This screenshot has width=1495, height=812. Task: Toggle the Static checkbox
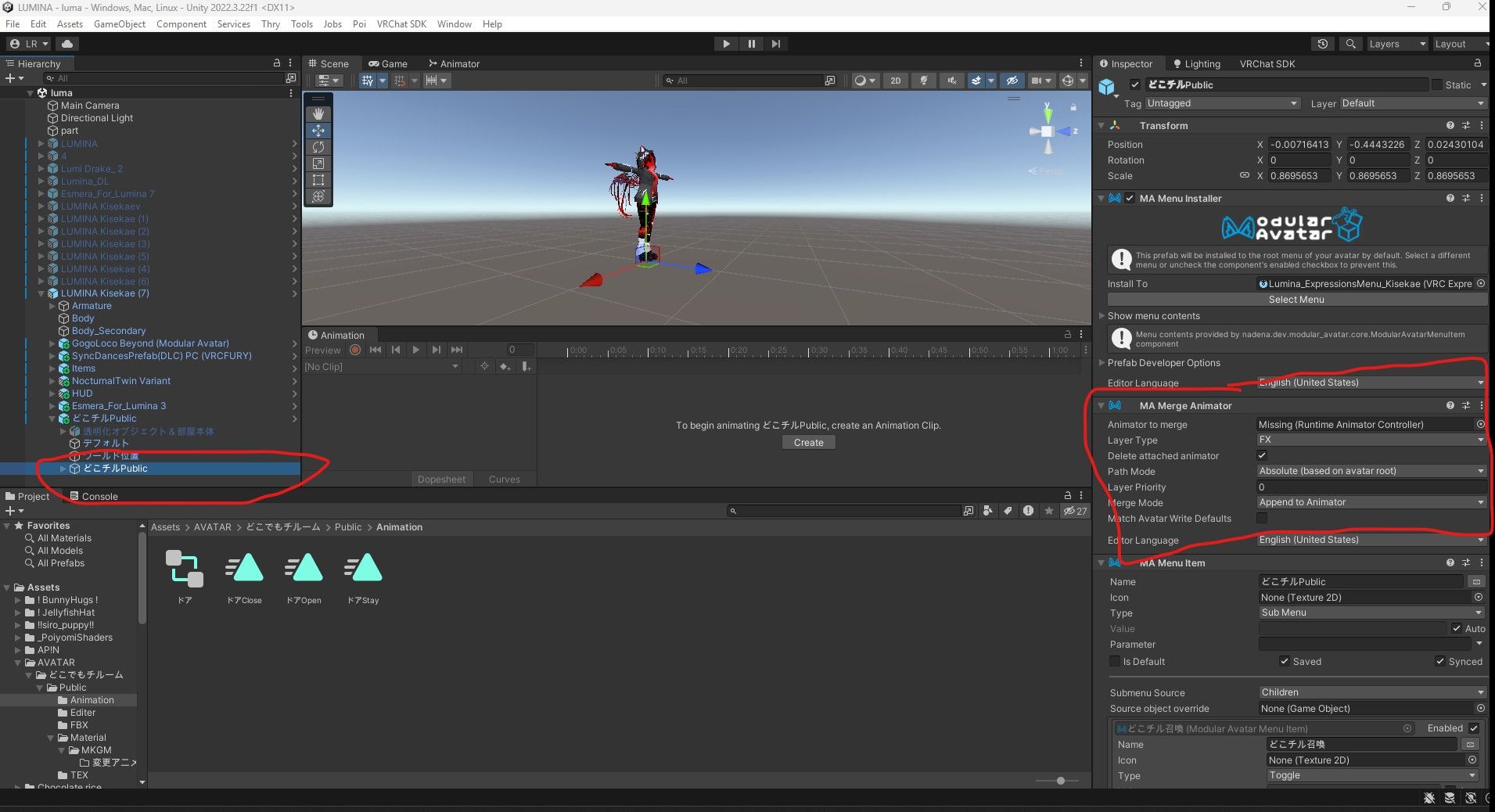[1437, 84]
